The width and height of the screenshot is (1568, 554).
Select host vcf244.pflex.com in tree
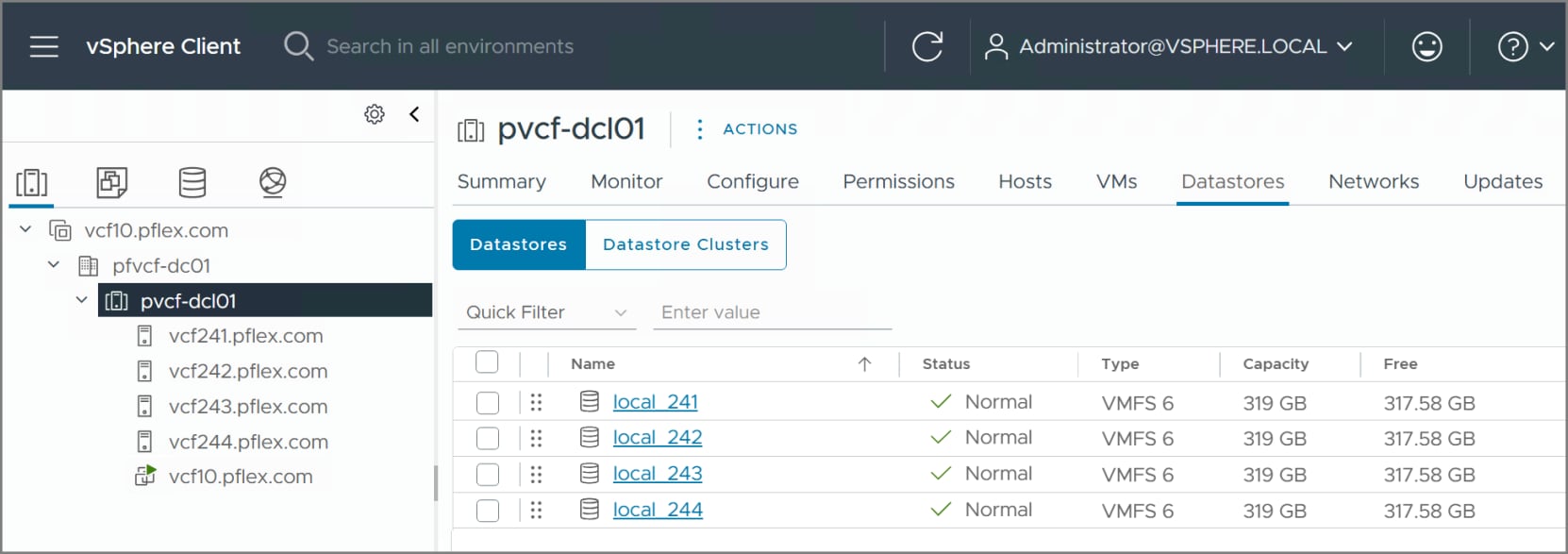(x=248, y=442)
